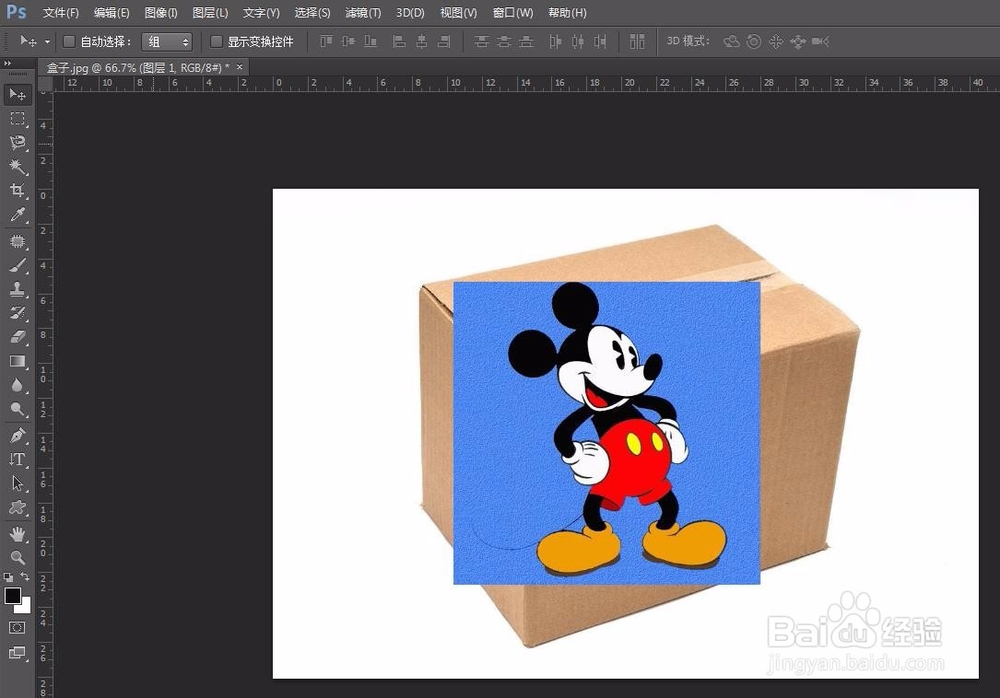This screenshot has width=1000, height=698.
Task: Click Distribute left edges button
Action: [555, 41]
